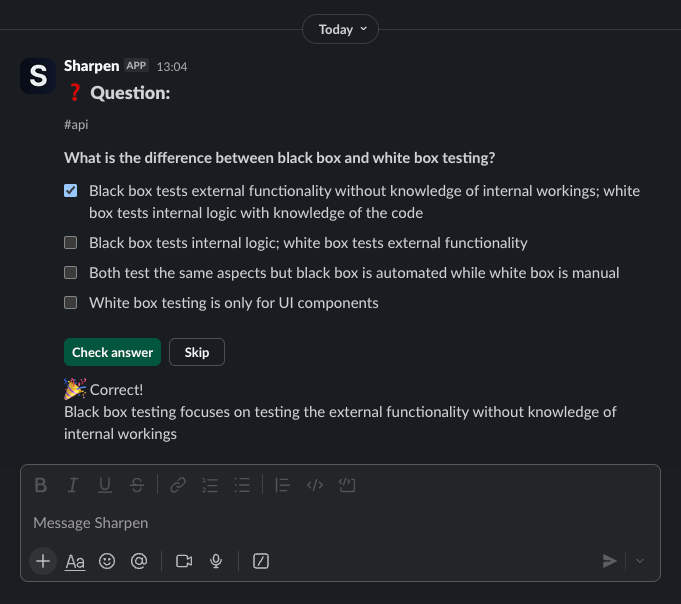The width and height of the screenshot is (681, 604).
Task: Click the APP badge next to Sharpen
Action: click(x=136, y=66)
